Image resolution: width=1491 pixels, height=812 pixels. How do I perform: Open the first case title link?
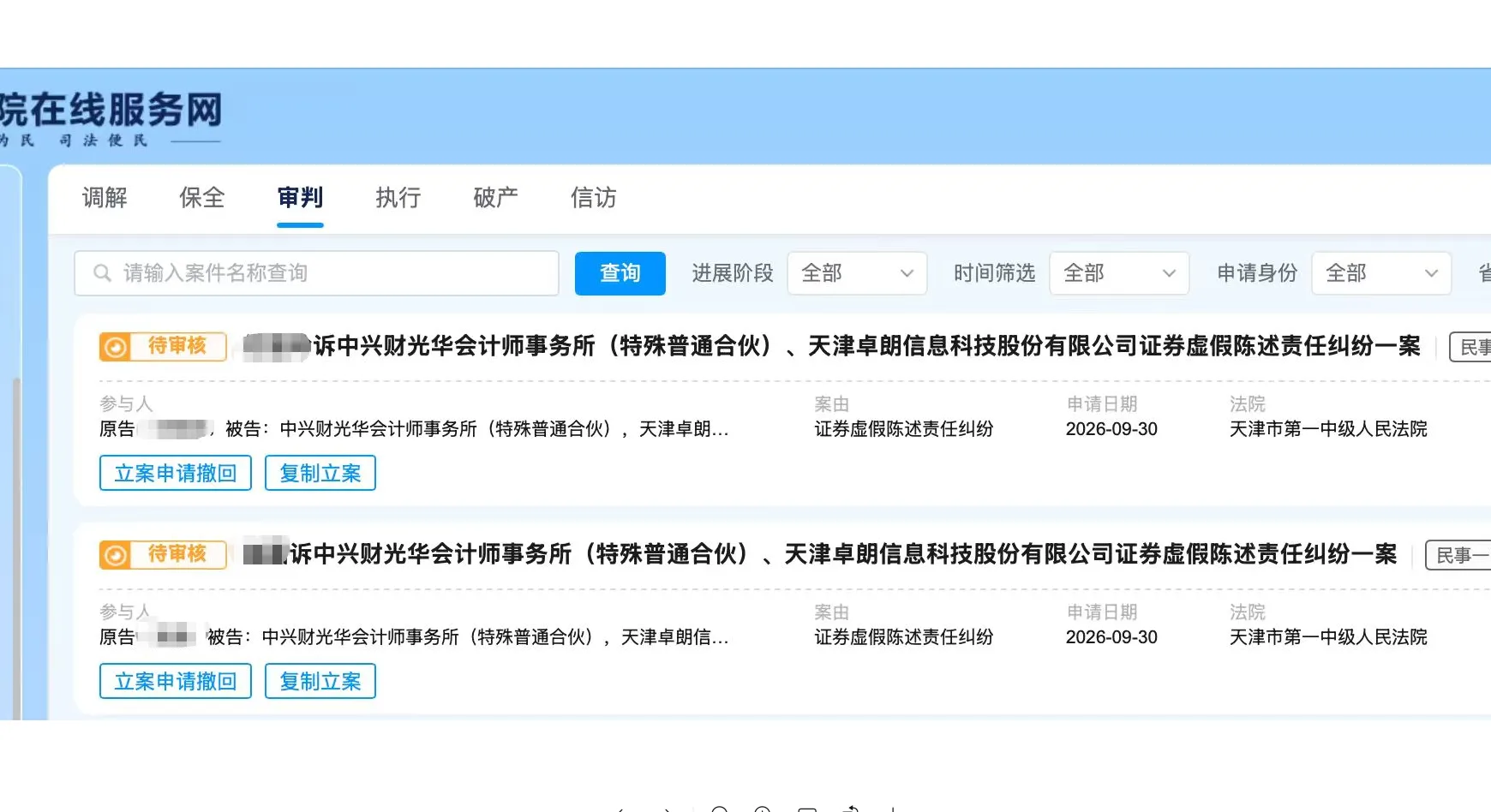click(832, 346)
